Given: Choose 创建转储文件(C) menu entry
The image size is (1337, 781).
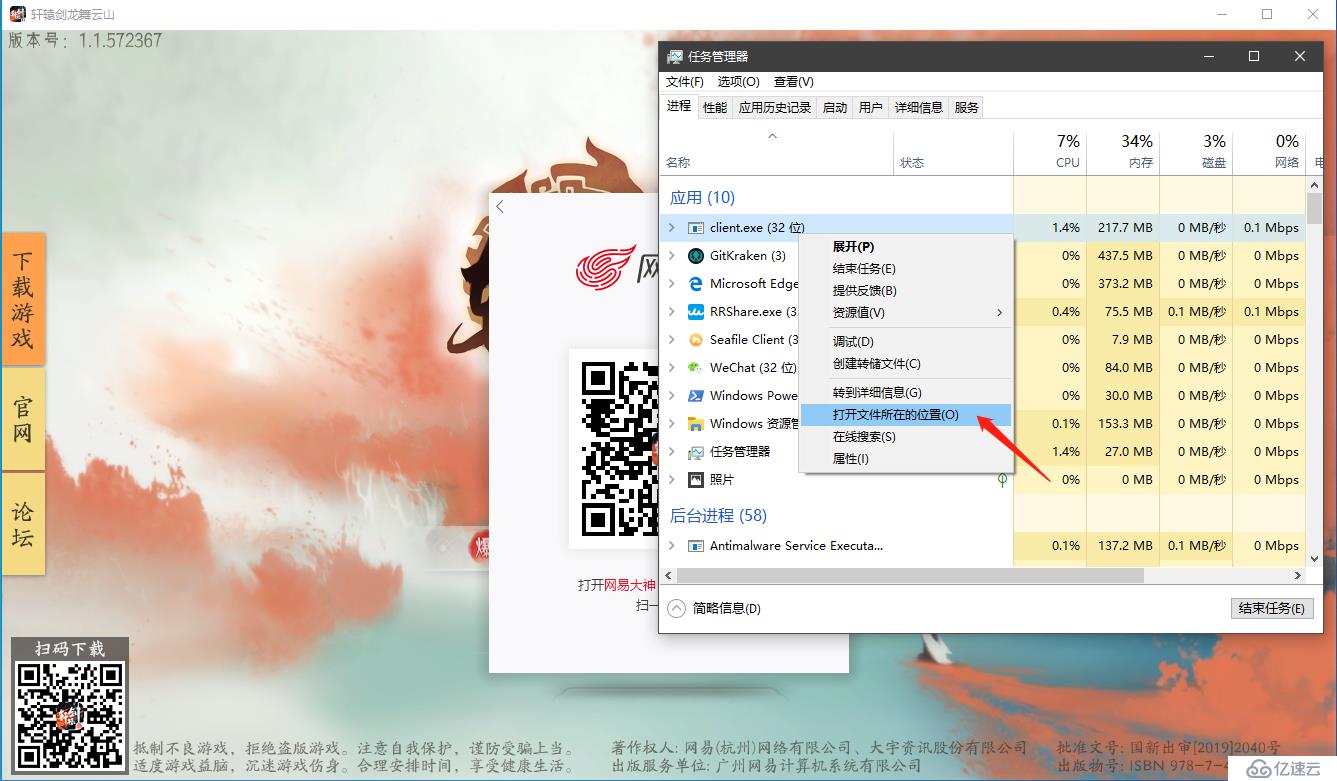Looking at the screenshot, I should point(906,364).
